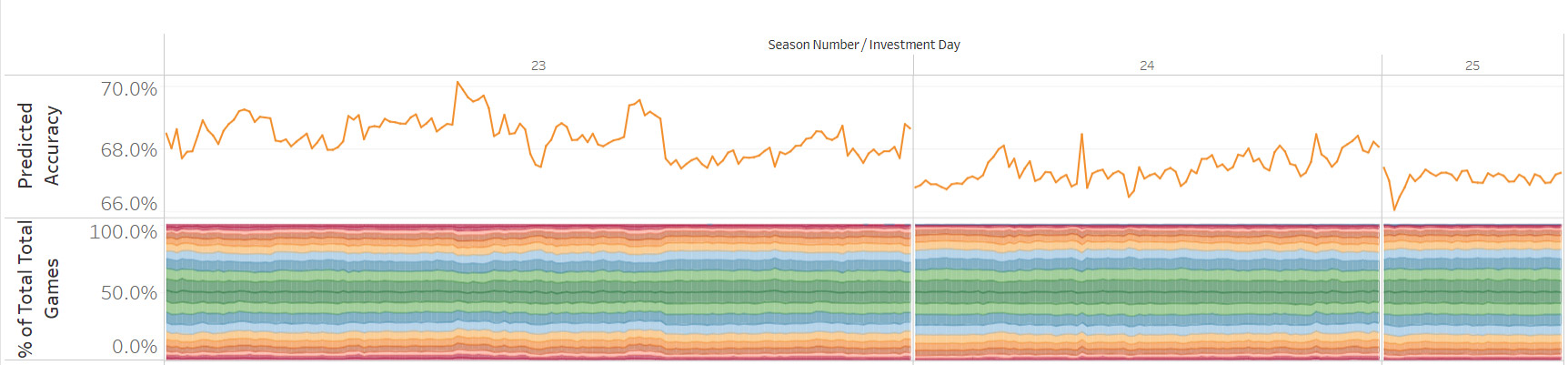Click the 68.0% axis tick label
This screenshot has width=1568, height=365.
pos(128,150)
